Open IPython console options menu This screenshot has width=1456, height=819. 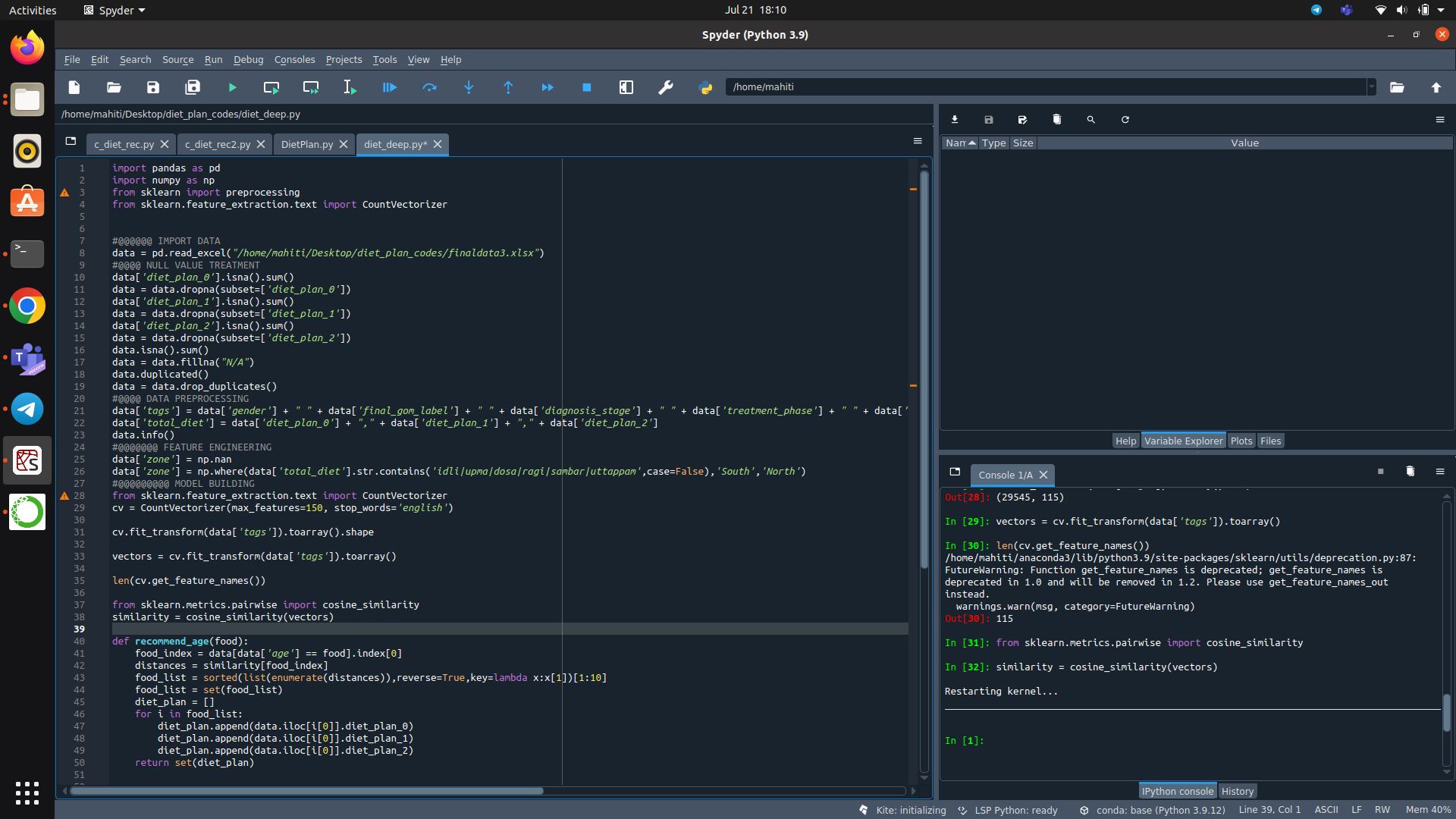click(x=1440, y=472)
